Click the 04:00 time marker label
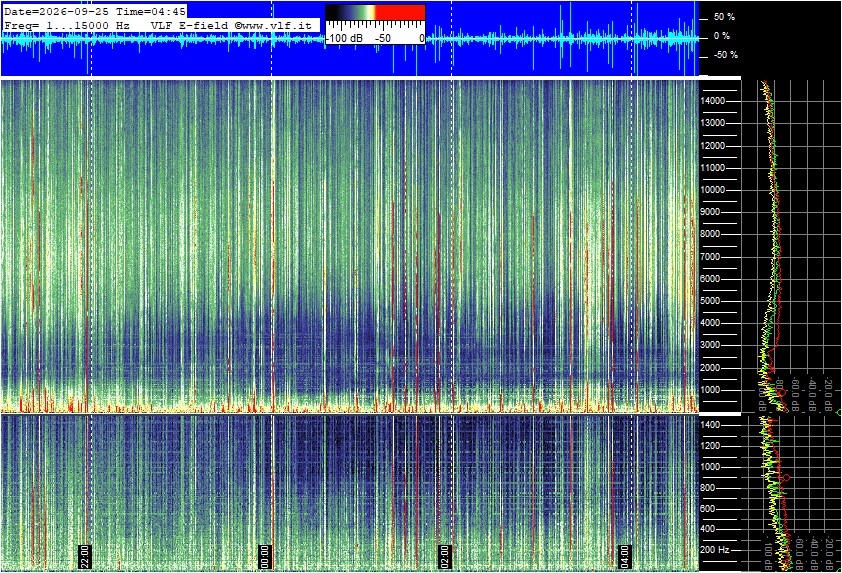The height and width of the screenshot is (573, 842). tap(624, 556)
